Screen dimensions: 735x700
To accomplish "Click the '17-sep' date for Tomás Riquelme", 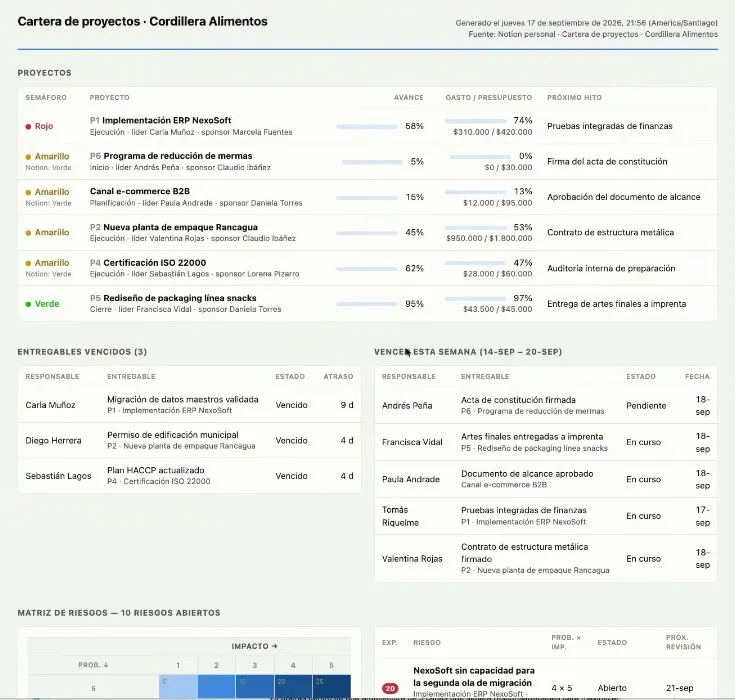I will pos(702,516).
